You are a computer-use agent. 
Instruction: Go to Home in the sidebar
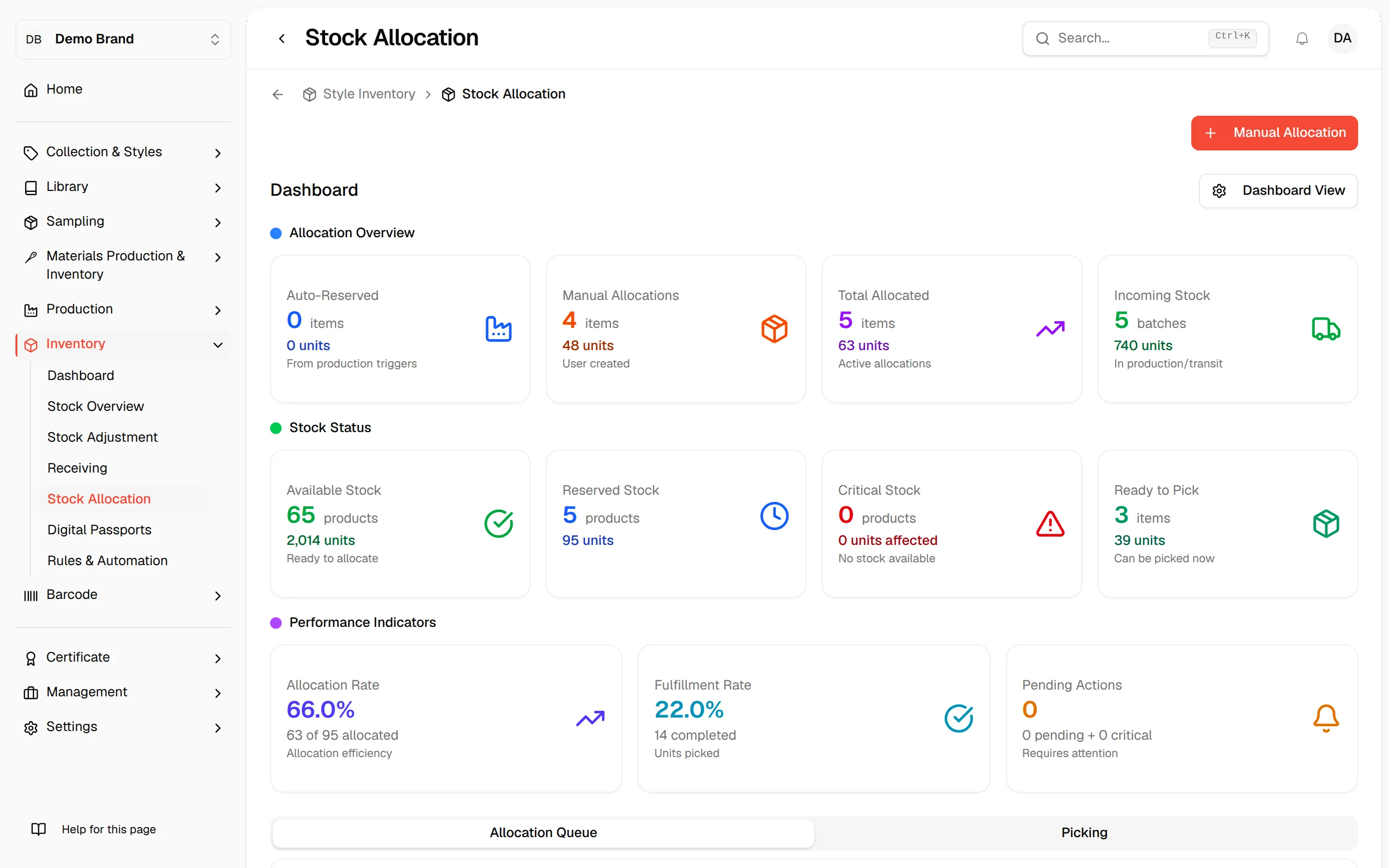pos(123,90)
